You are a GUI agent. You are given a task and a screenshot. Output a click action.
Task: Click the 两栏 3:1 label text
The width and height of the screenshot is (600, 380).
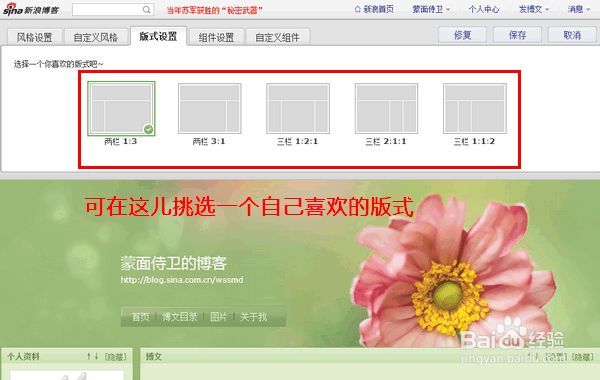click(209, 142)
